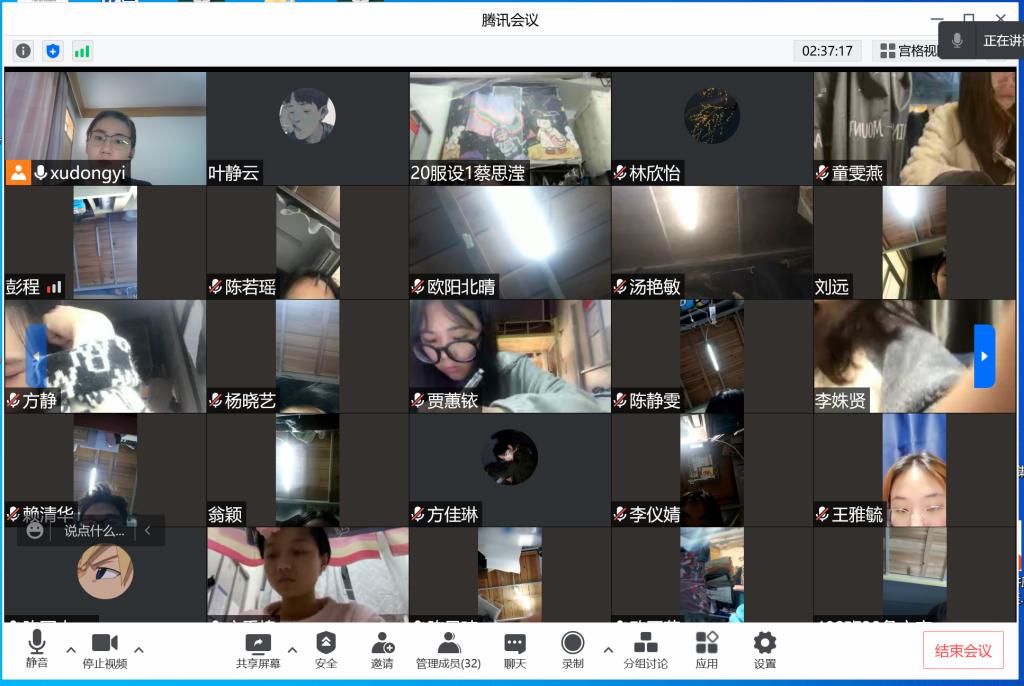
Task: Toggle the microphone mute (静音)
Action: [x=37, y=650]
